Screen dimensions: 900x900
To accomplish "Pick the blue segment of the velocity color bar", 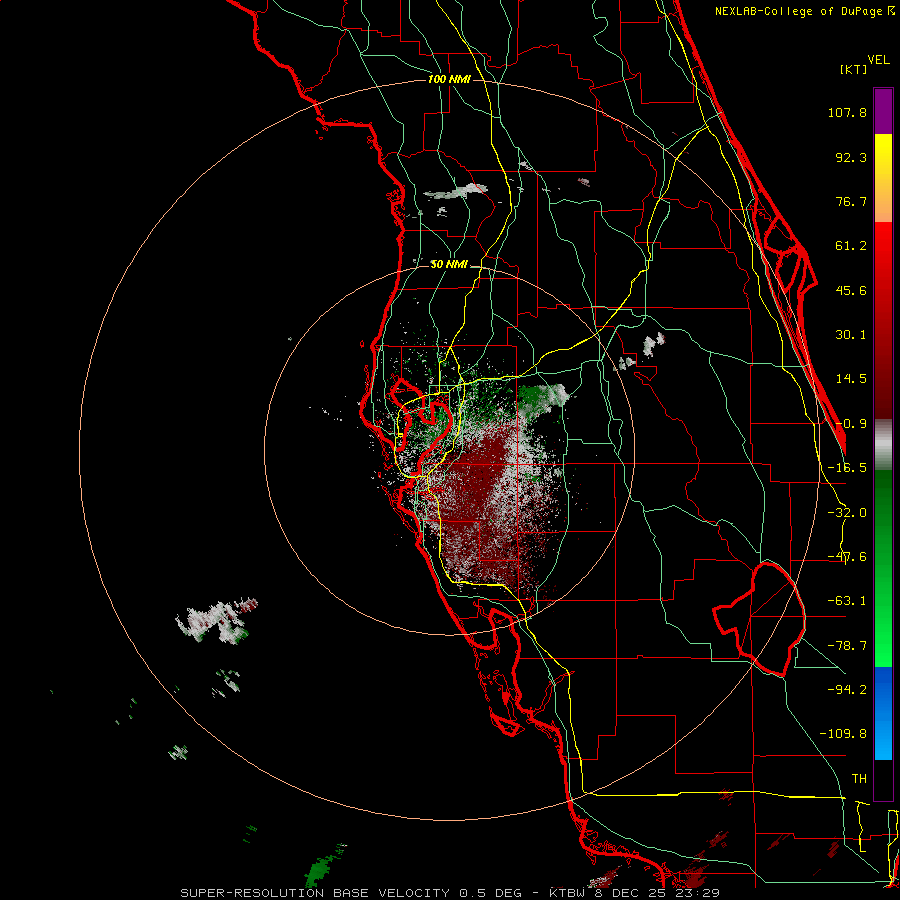I will (x=883, y=713).
